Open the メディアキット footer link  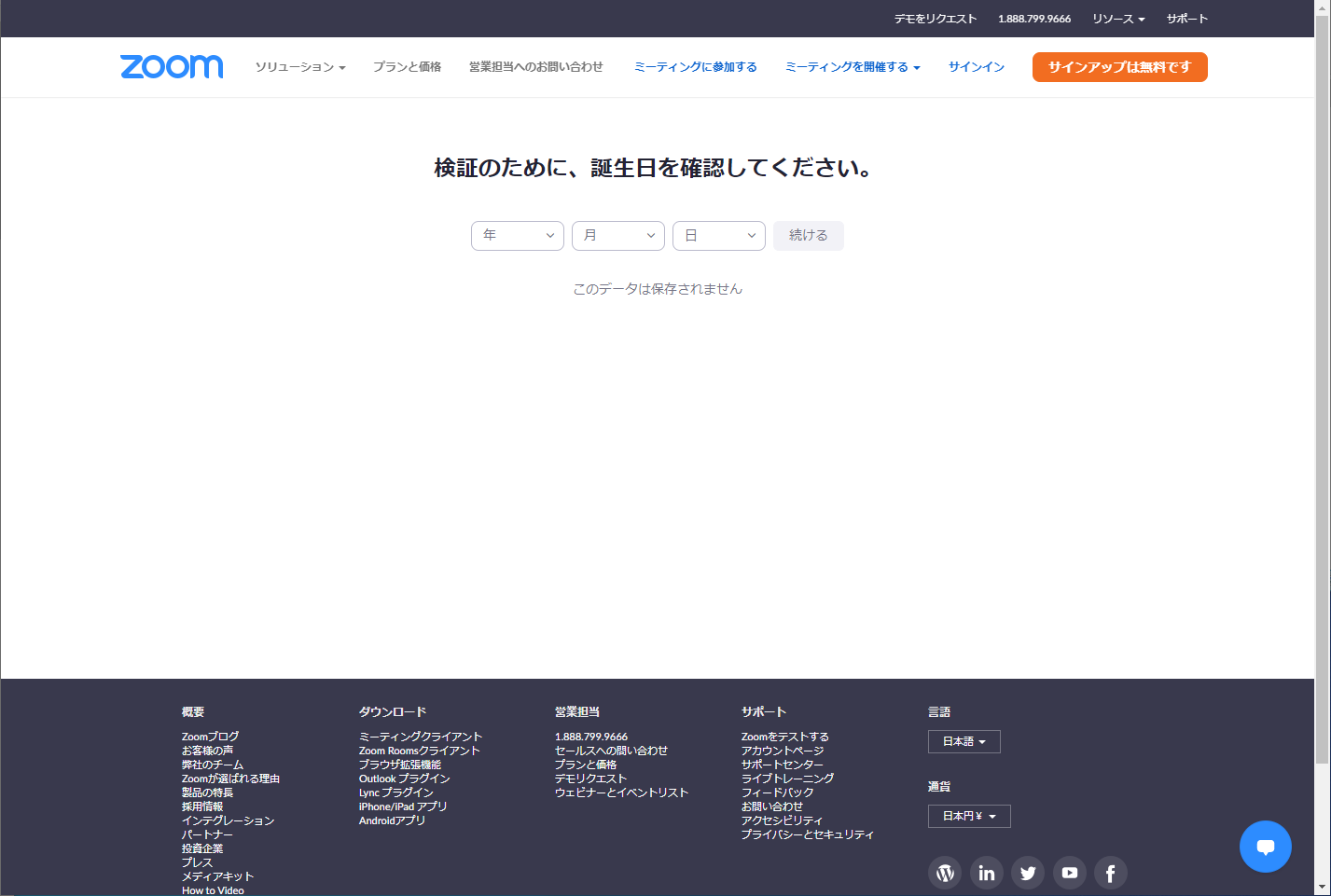click(217, 876)
